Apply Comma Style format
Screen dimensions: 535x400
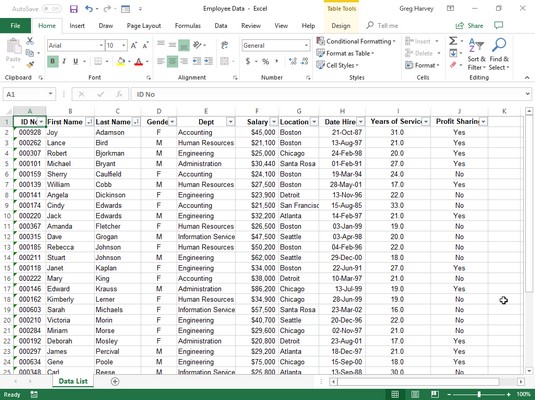pyautogui.click(x=277, y=61)
